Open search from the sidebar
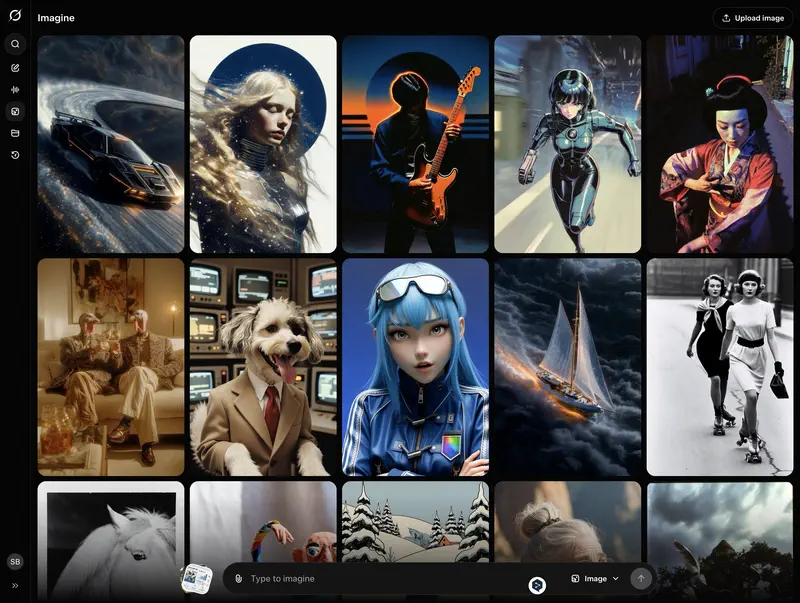Screen dimensions: 800x603 15,44
